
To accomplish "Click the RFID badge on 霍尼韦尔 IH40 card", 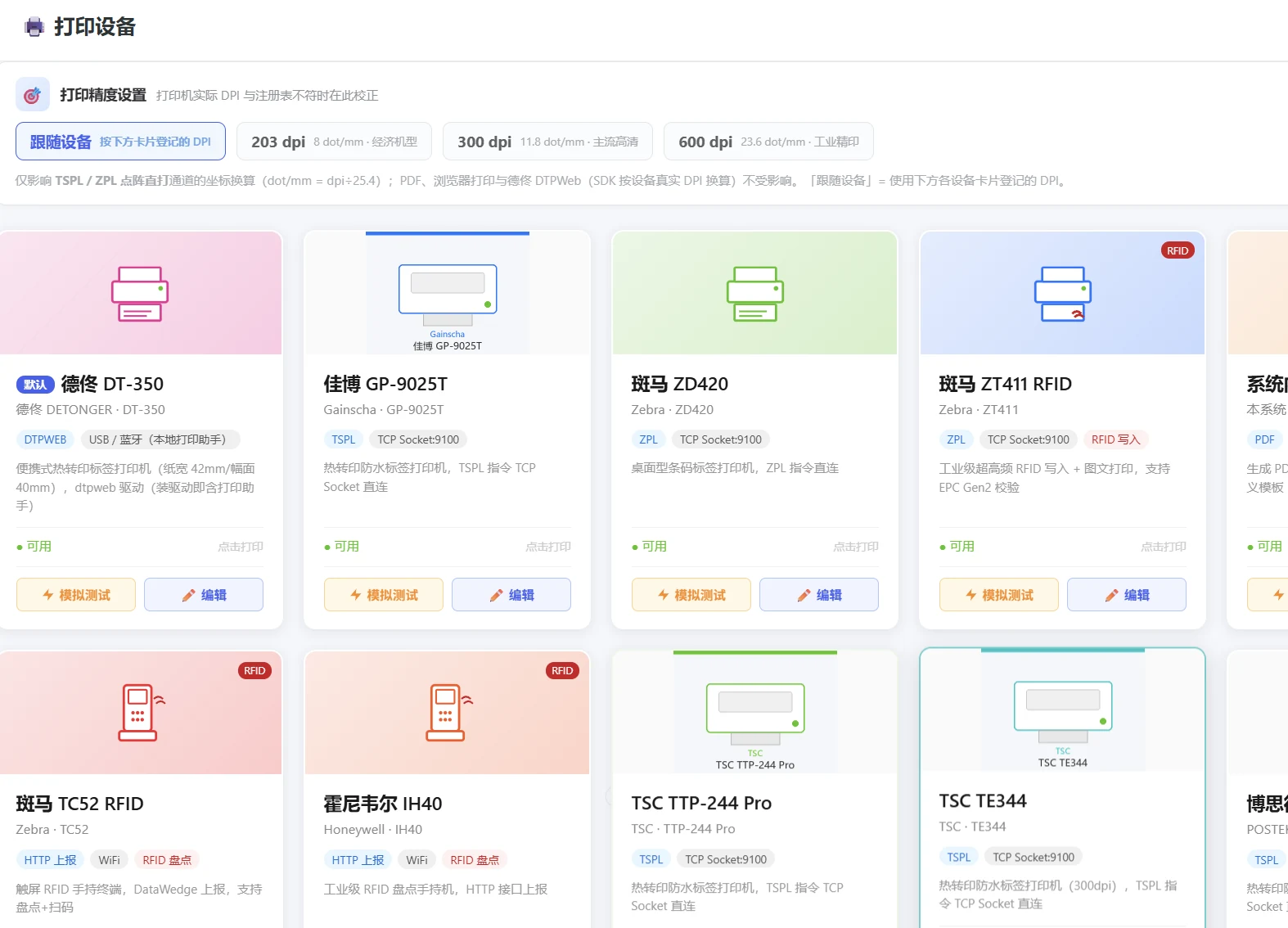I will (x=562, y=670).
